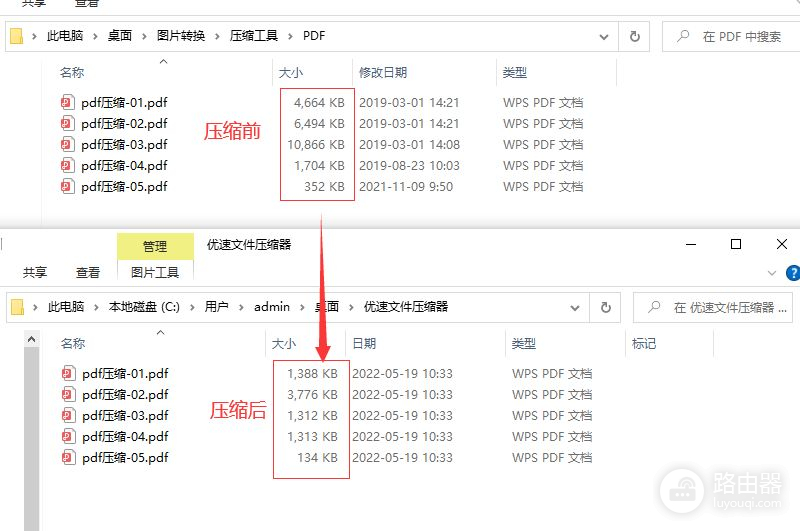800x531 pixels.
Task: Click the 2019-08-23 10:03 date cell
Action: [409, 165]
